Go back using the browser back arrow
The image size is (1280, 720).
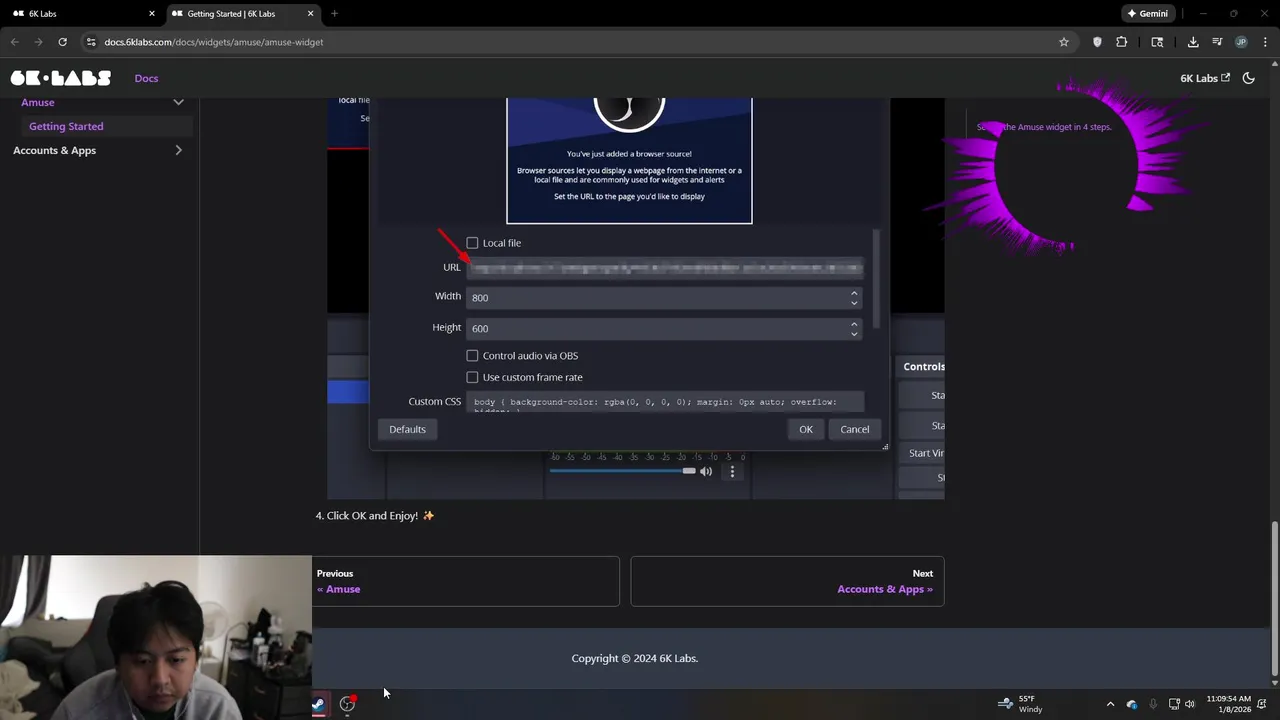pyautogui.click(x=15, y=42)
